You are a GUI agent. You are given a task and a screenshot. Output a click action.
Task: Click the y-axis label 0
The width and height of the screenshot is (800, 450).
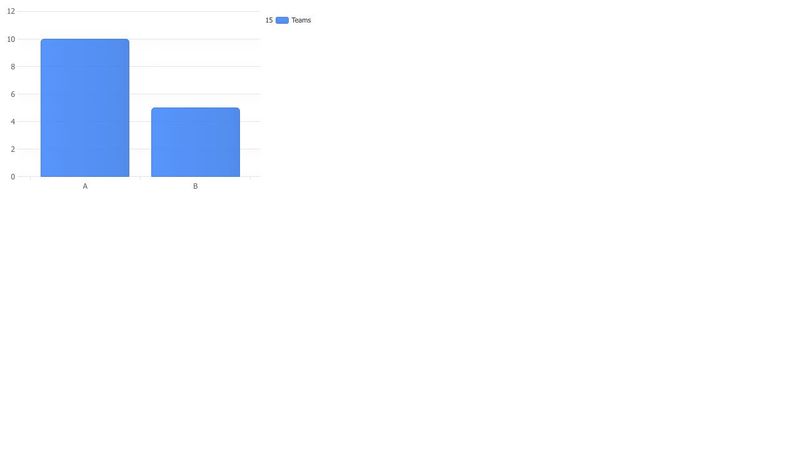(13, 177)
